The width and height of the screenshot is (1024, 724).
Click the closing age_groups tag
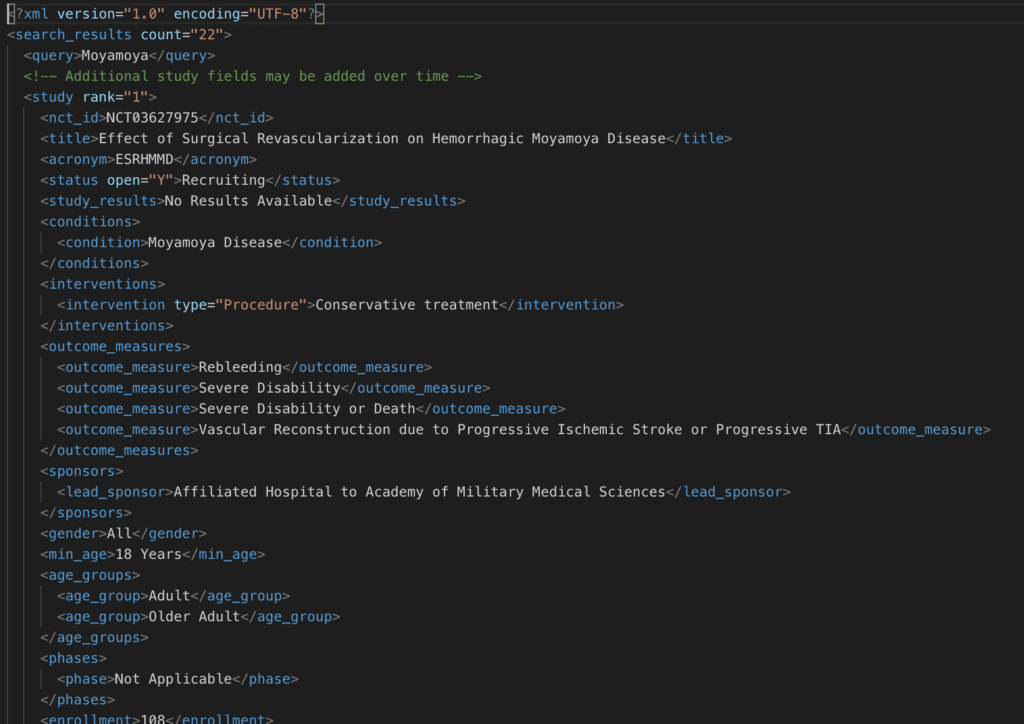pyautogui.click(x=94, y=638)
